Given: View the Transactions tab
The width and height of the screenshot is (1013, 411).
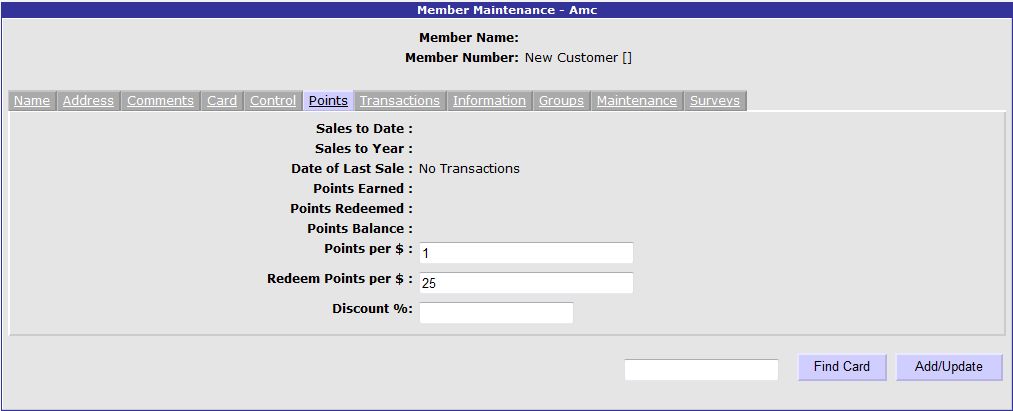Looking at the screenshot, I should (400, 101).
